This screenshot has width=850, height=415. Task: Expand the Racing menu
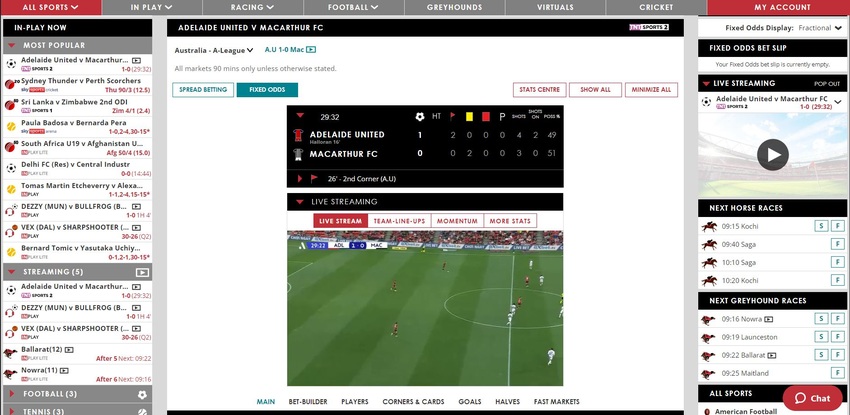(252, 8)
